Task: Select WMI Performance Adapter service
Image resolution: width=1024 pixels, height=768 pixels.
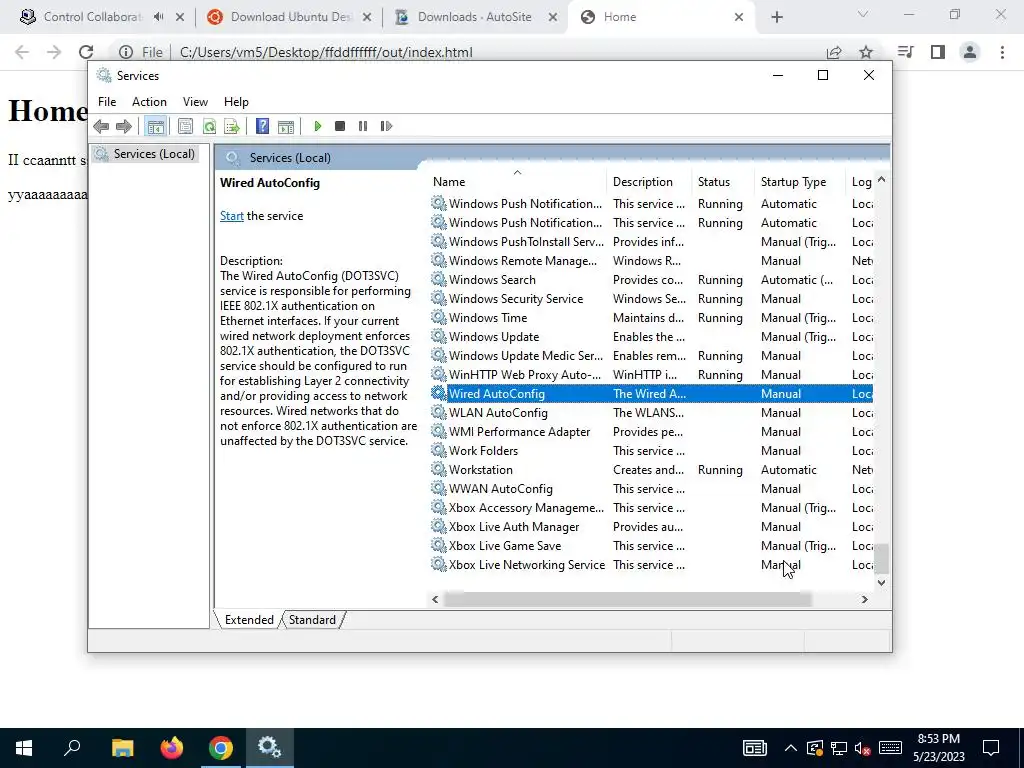Action: tap(651, 432)
